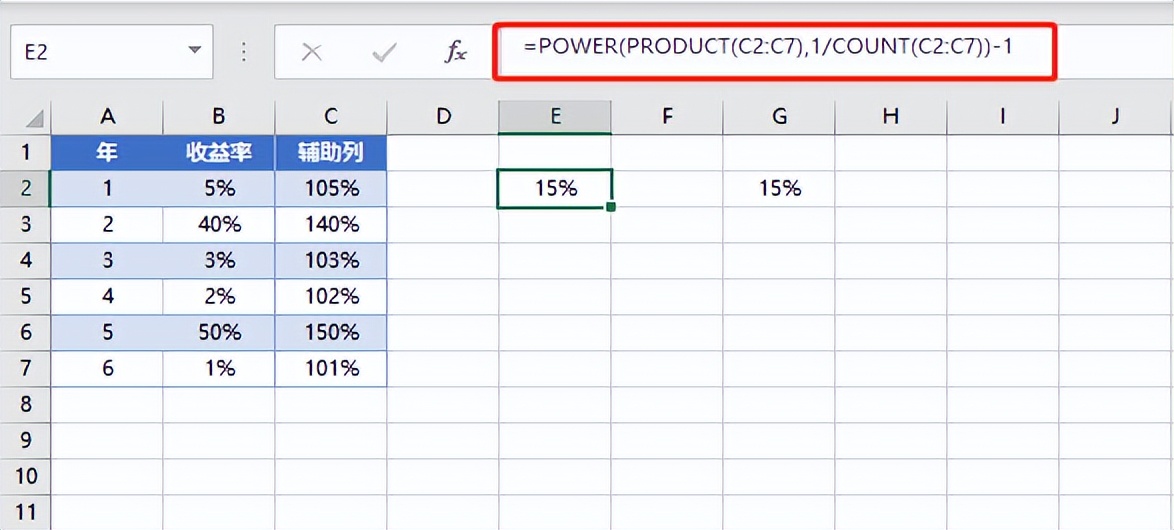Click the cell showing 3%

tap(219, 261)
